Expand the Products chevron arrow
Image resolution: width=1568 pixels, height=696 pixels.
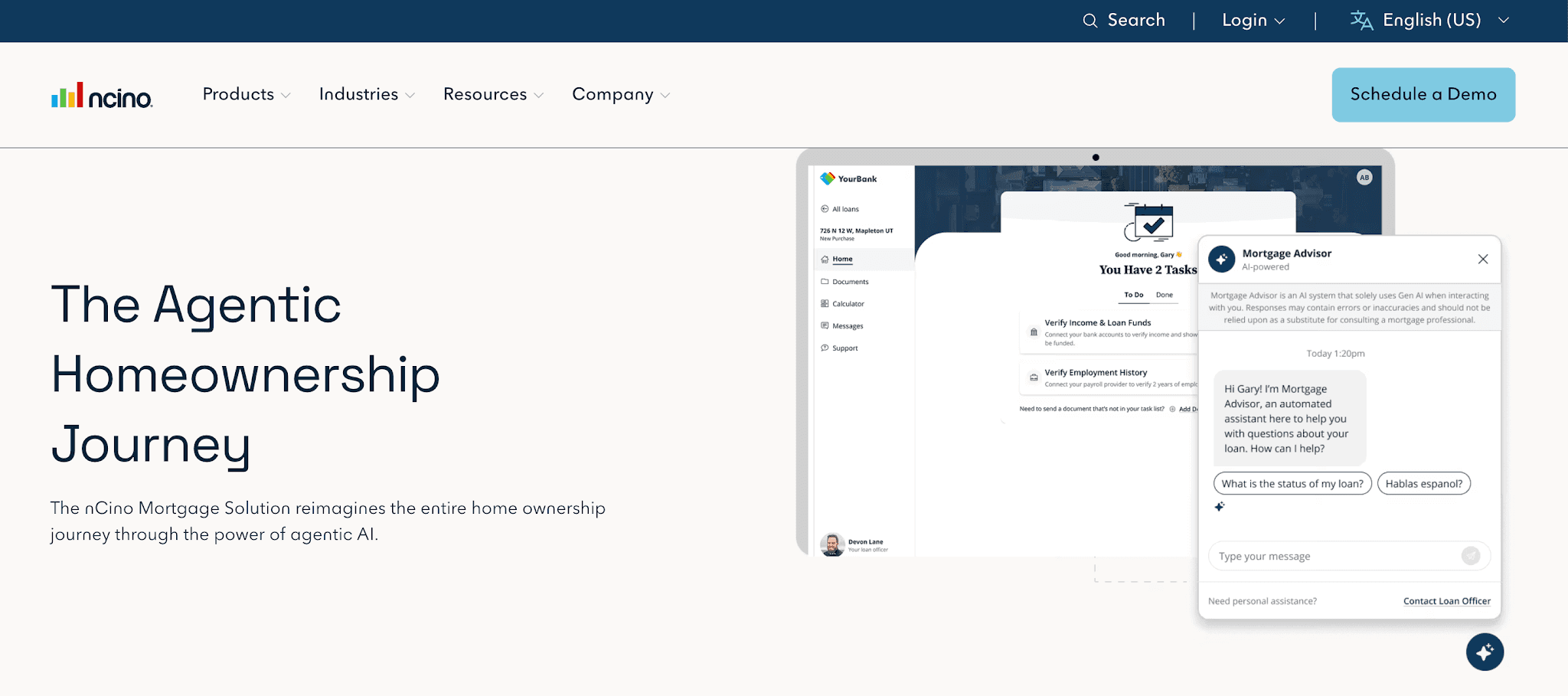point(286,96)
